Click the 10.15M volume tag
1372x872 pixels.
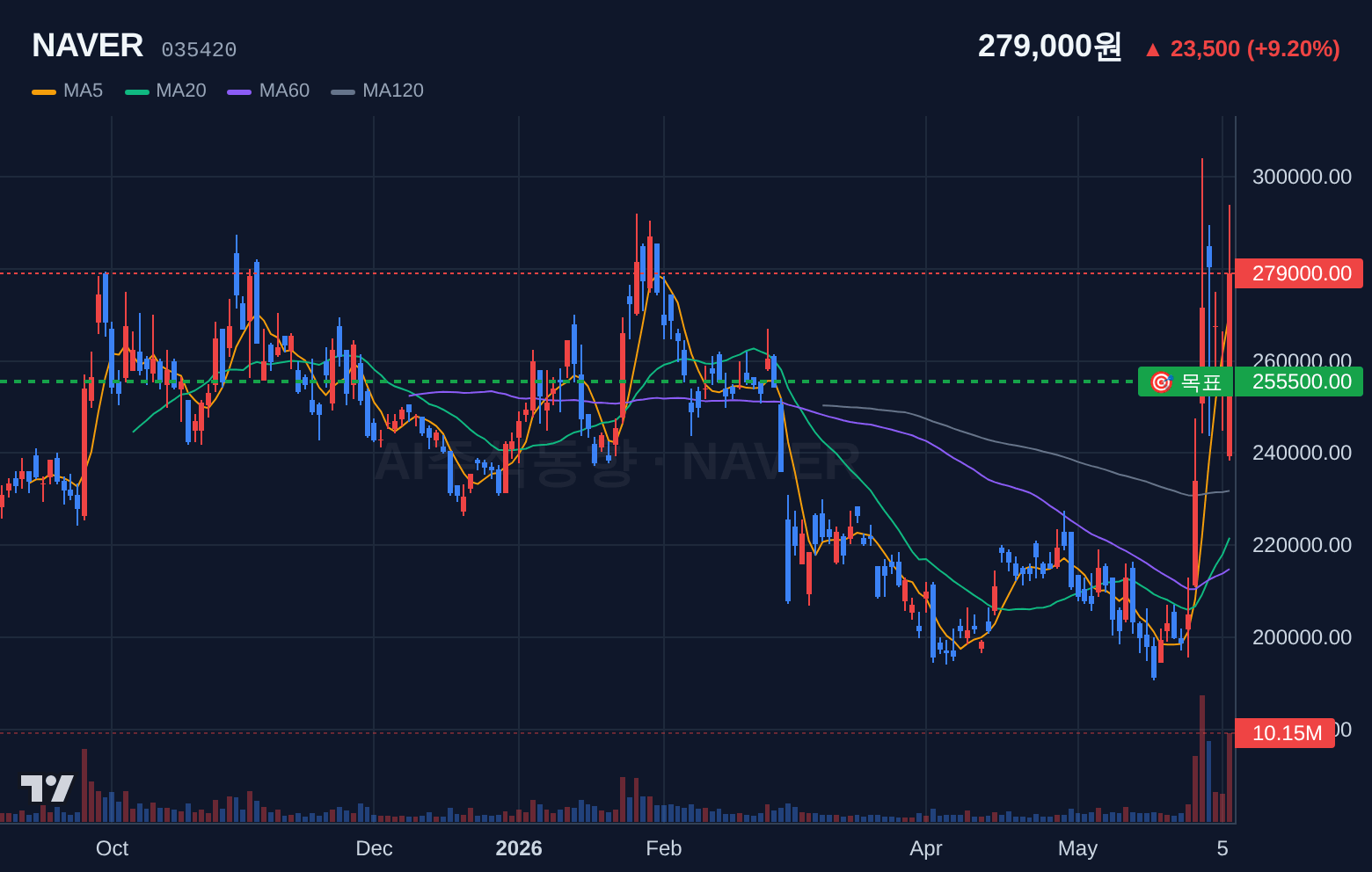[x=1285, y=733]
